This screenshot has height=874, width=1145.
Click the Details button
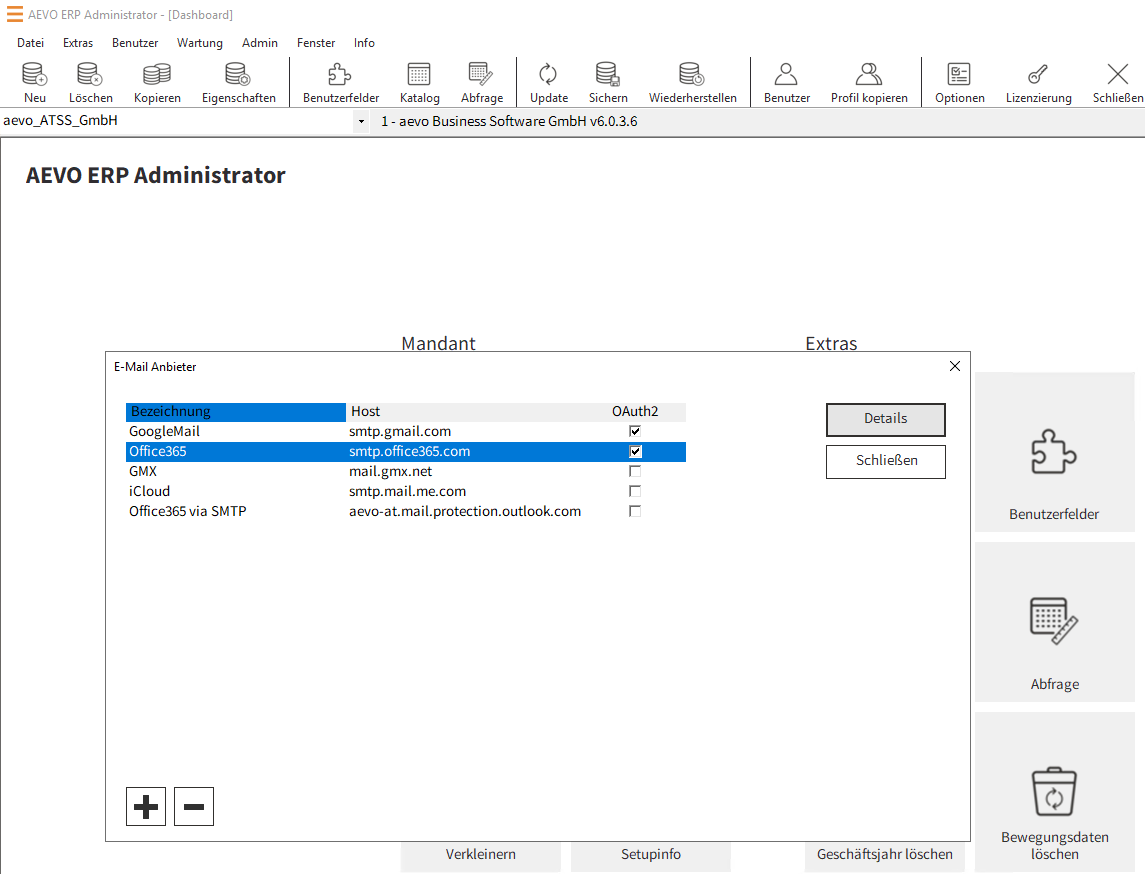(x=885, y=419)
